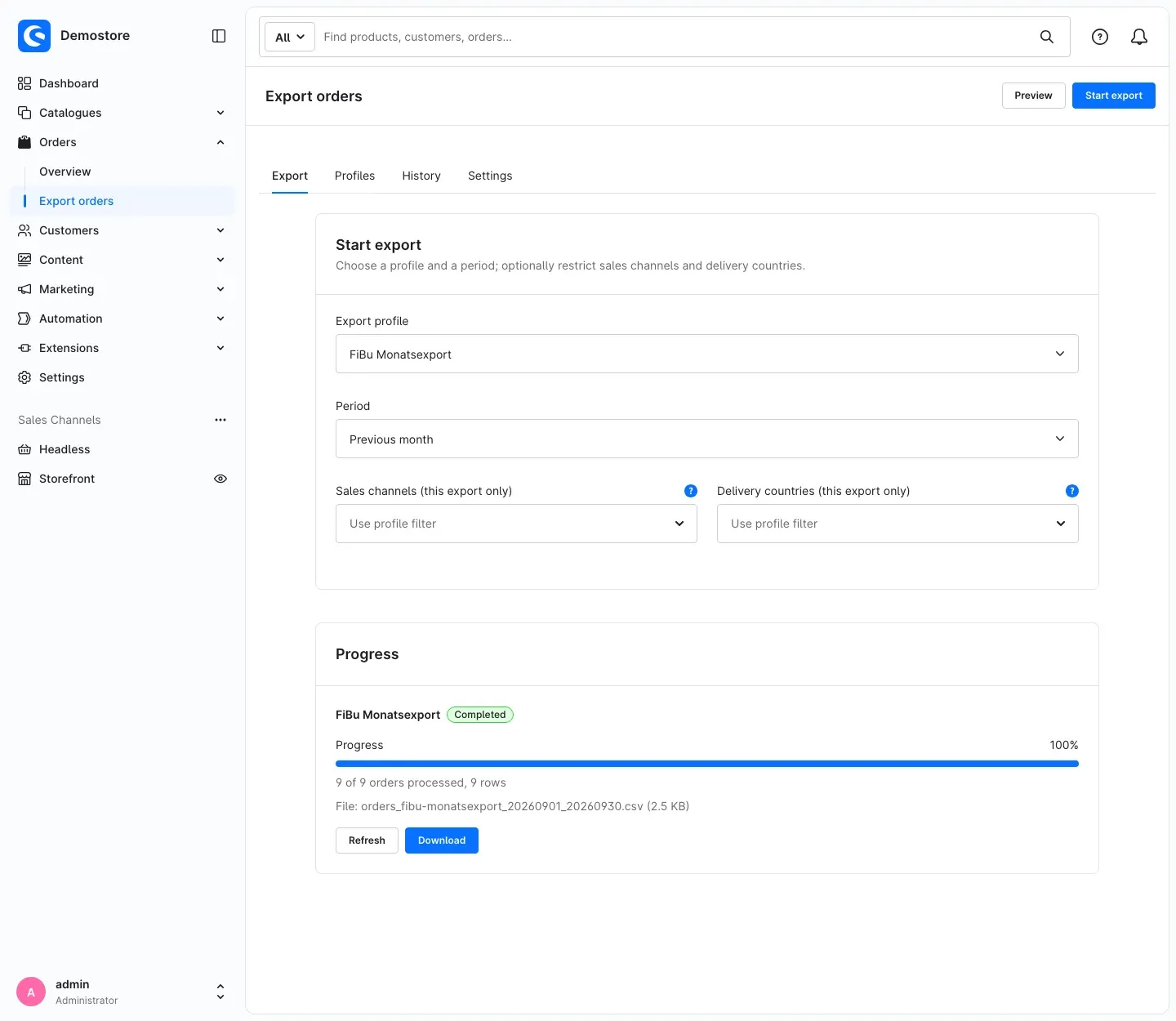The image size is (1176, 1021).
Task: Expand the Extensions menu chevron
Action: point(220,348)
